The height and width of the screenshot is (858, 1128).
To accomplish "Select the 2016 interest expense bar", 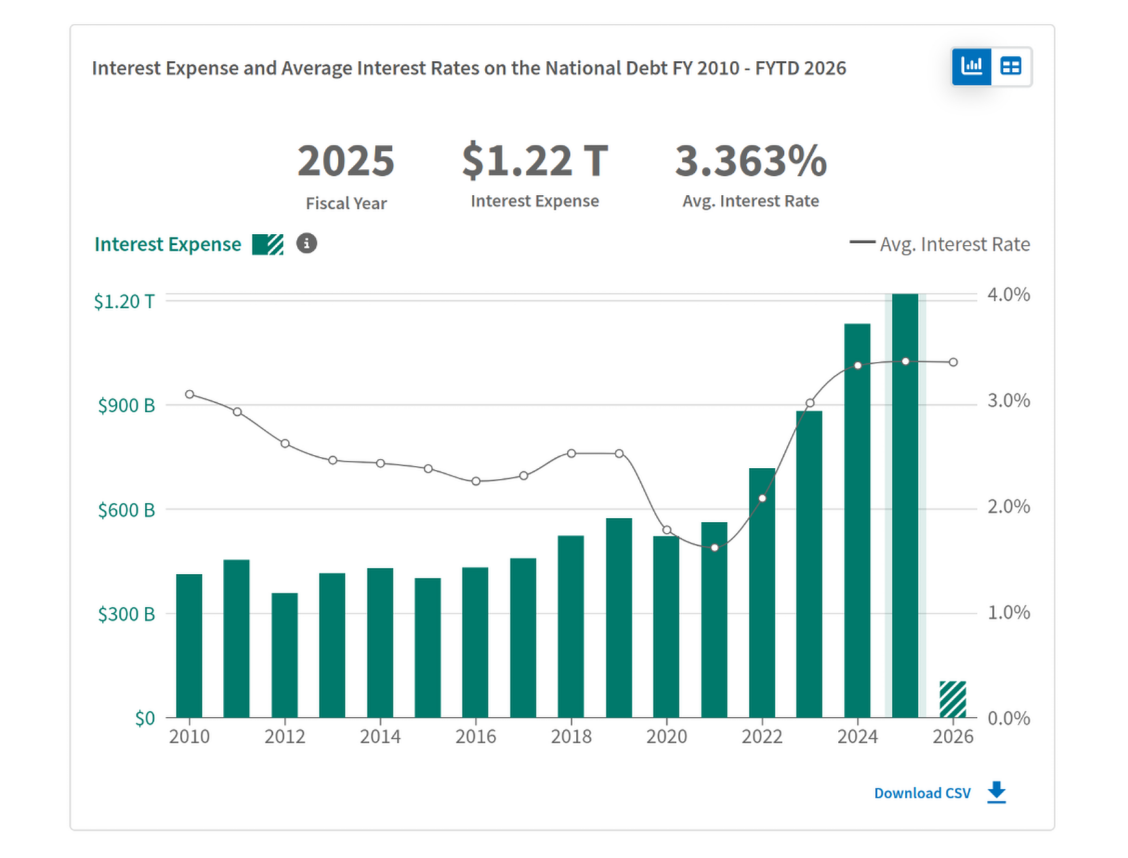I will (476, 642).
